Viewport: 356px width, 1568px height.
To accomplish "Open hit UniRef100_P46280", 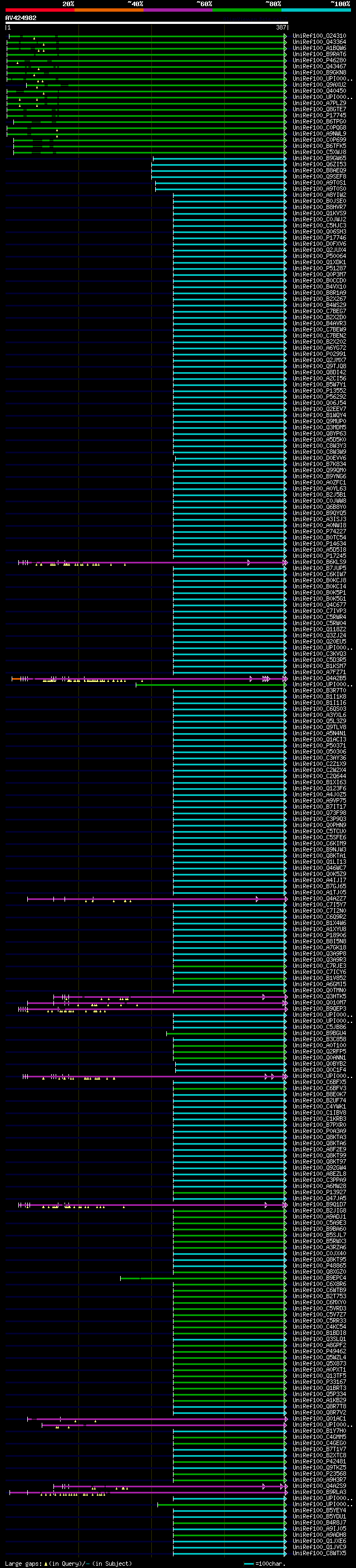I will tap(319, 60).
